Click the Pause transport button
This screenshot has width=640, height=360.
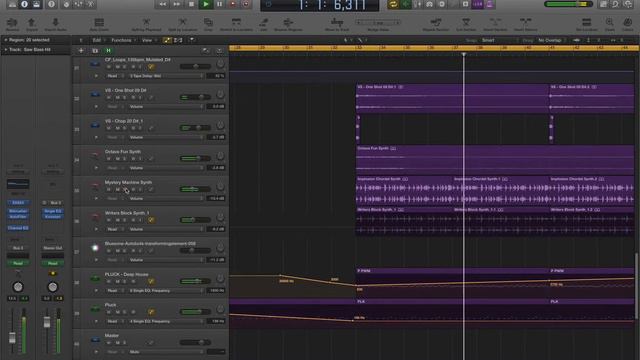tap(219, 4)
